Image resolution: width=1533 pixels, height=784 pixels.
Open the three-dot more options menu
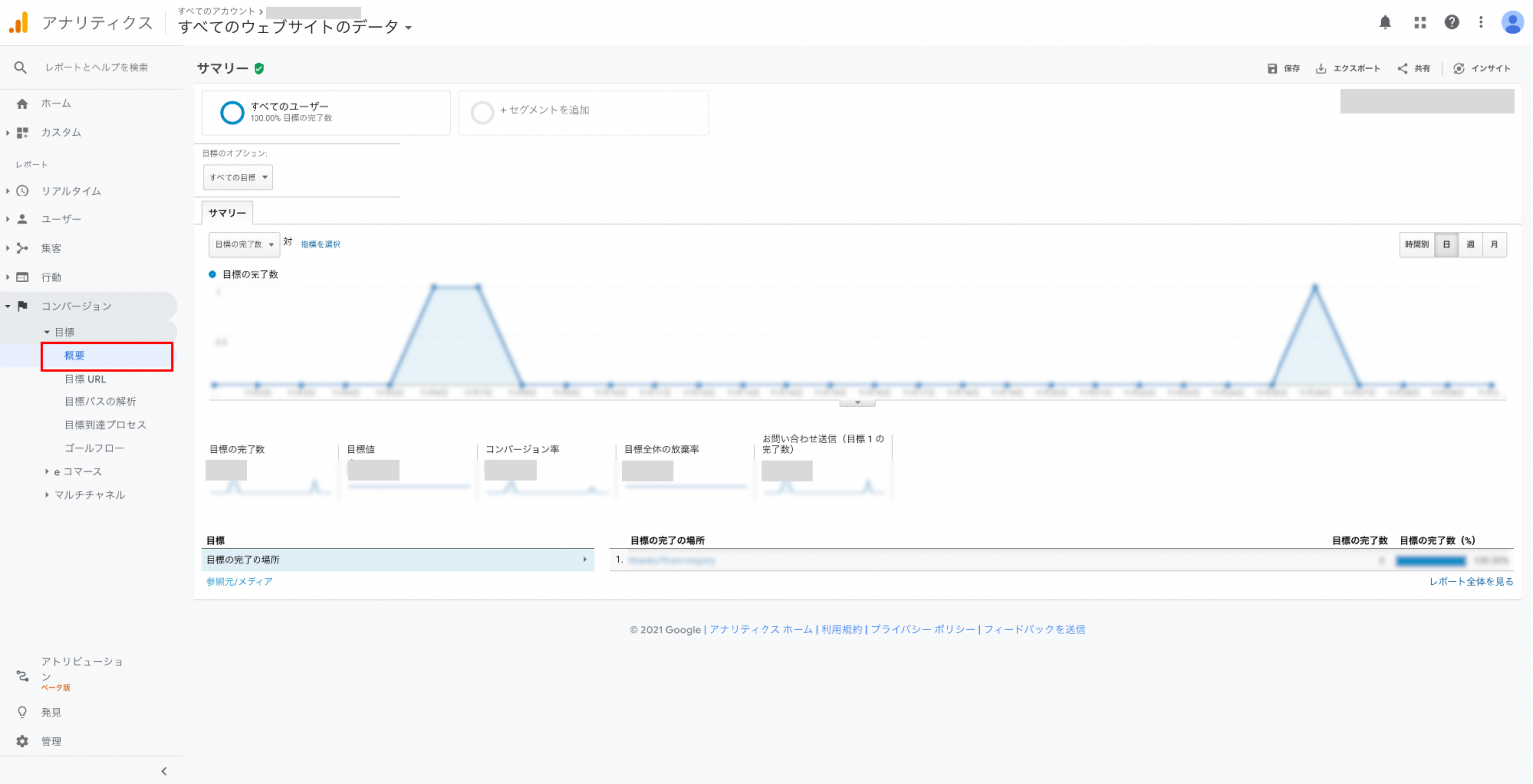1481,22
